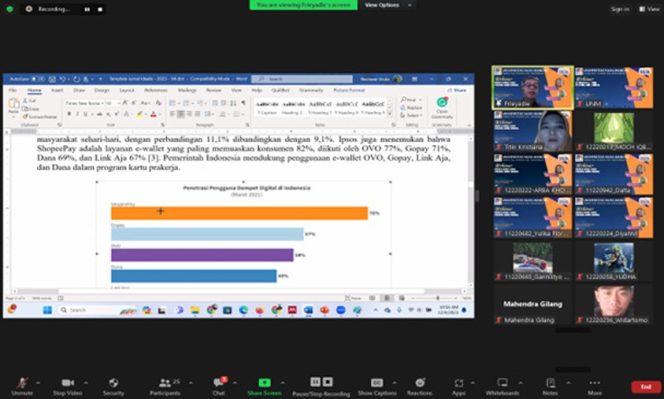Open the References tab in Word ribbon
The width and height of the screenshot is (664, 399).
click(x=156, y=90)
